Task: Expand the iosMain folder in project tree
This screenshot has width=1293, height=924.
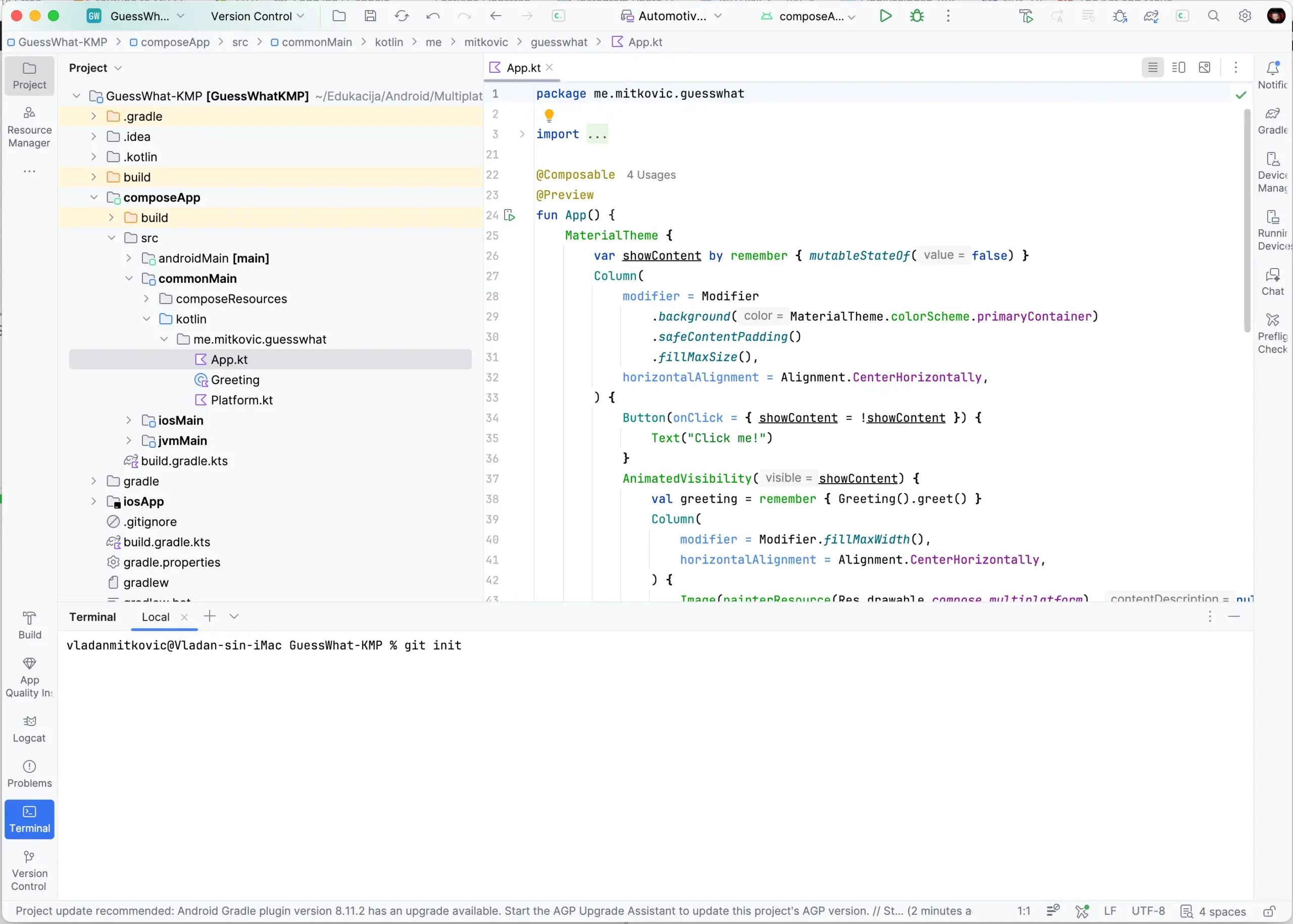Action: click(129, 421)
